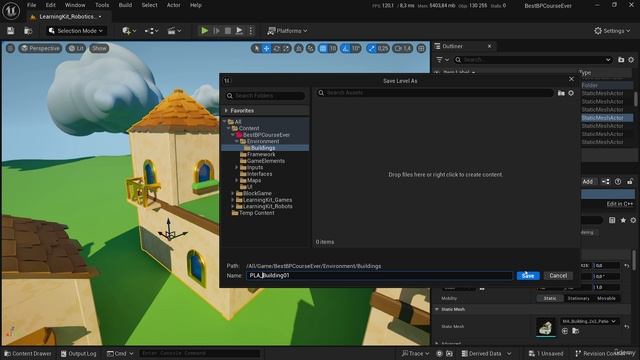This screenshot has height=360, width=640.
Task: Select the Framework folder in the tree
Action: tap(261, 154)
